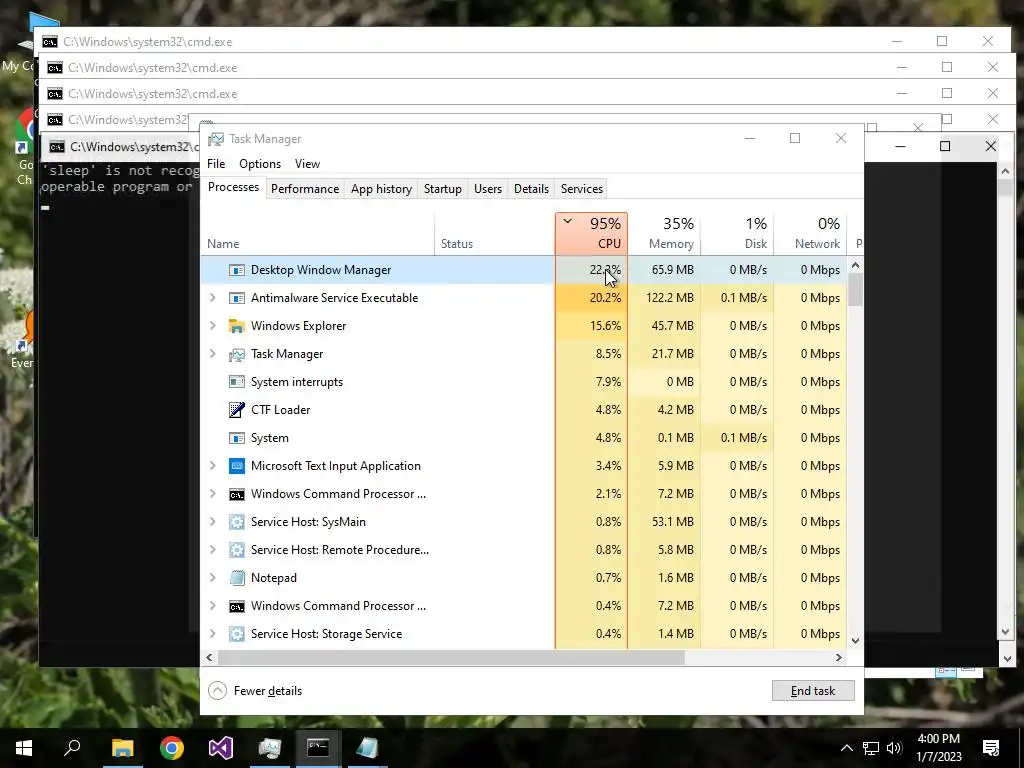The image size is (1024, 768).
Task: Expand Service Host: Remote Procedure group
Action: coord(212,550)
